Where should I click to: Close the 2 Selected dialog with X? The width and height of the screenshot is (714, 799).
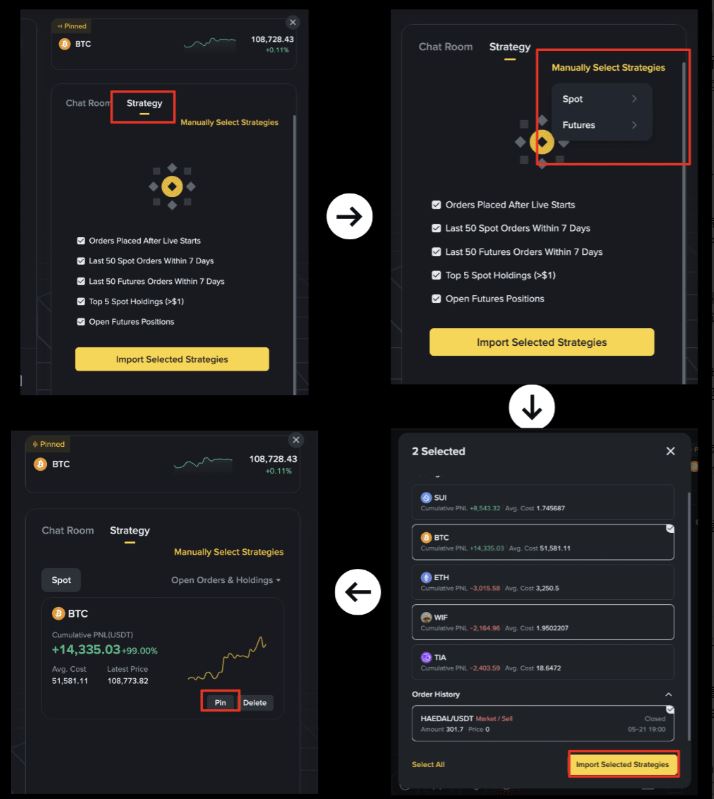click(670, 451)
